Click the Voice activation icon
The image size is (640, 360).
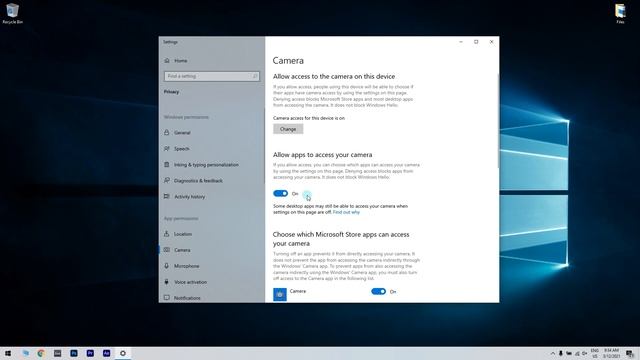pyautogui.click(x=167, y=282)
